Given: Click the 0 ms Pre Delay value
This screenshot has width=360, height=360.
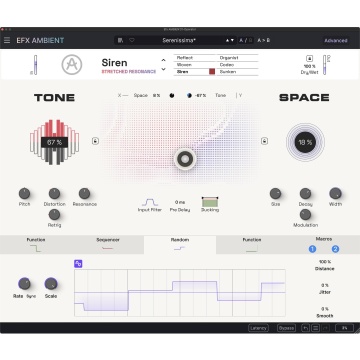Looking at the screenshot, I should pyautogui.click(x=180, y=202).
